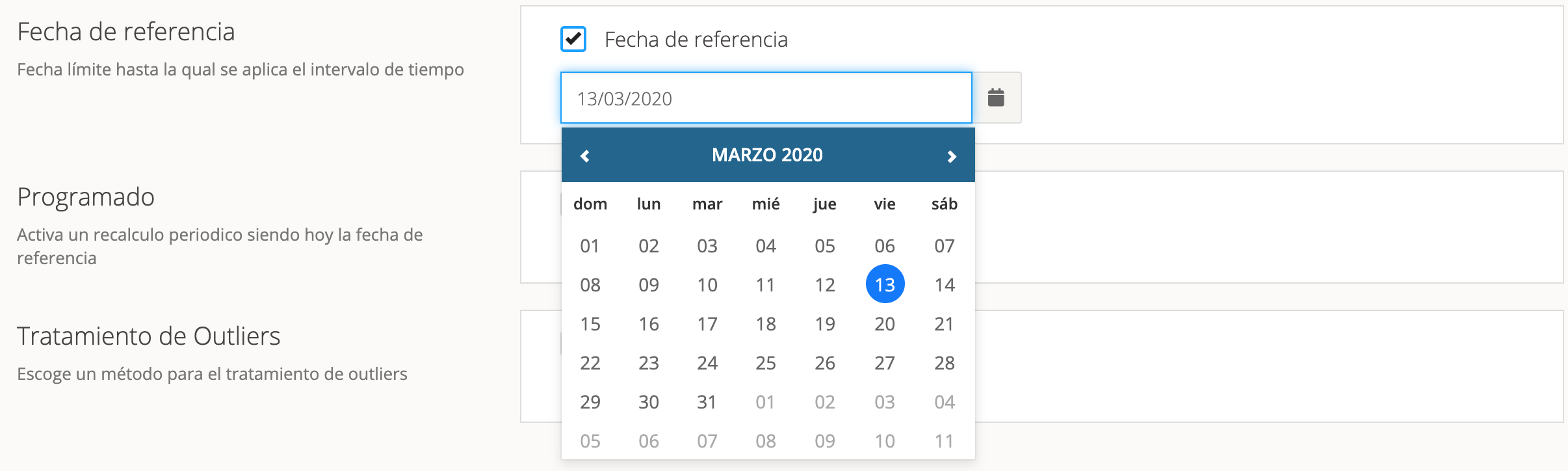1568x471 pixels.
Task: Choose March 01 in the calendar
Action: point(590,246)
